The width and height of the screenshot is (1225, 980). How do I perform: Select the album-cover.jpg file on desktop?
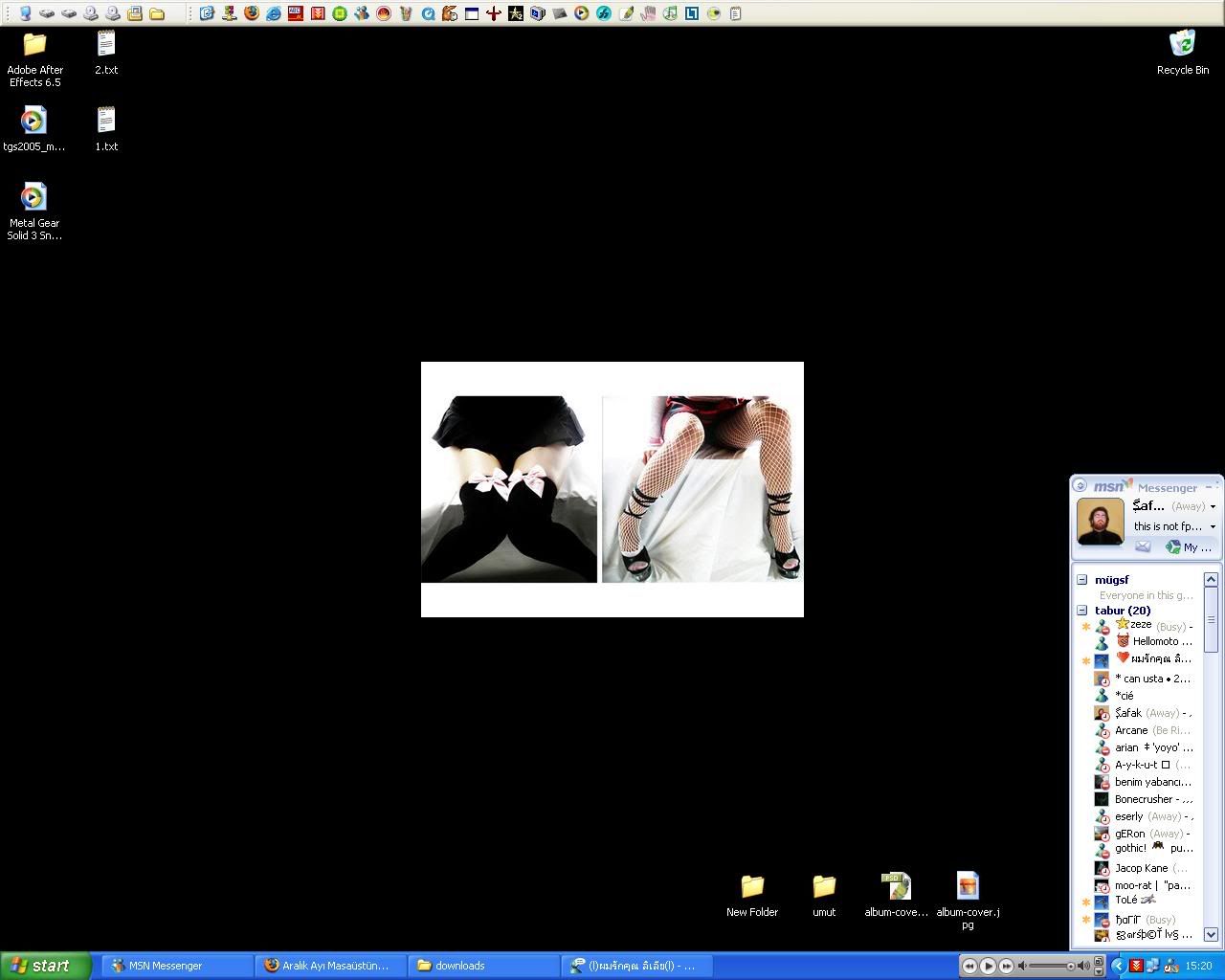968,887
